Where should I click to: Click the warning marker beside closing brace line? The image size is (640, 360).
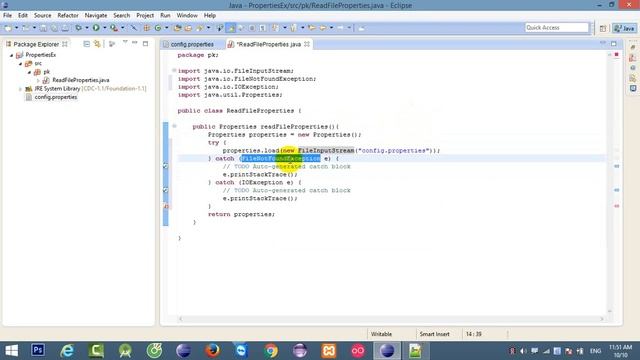tap(166, 206)
